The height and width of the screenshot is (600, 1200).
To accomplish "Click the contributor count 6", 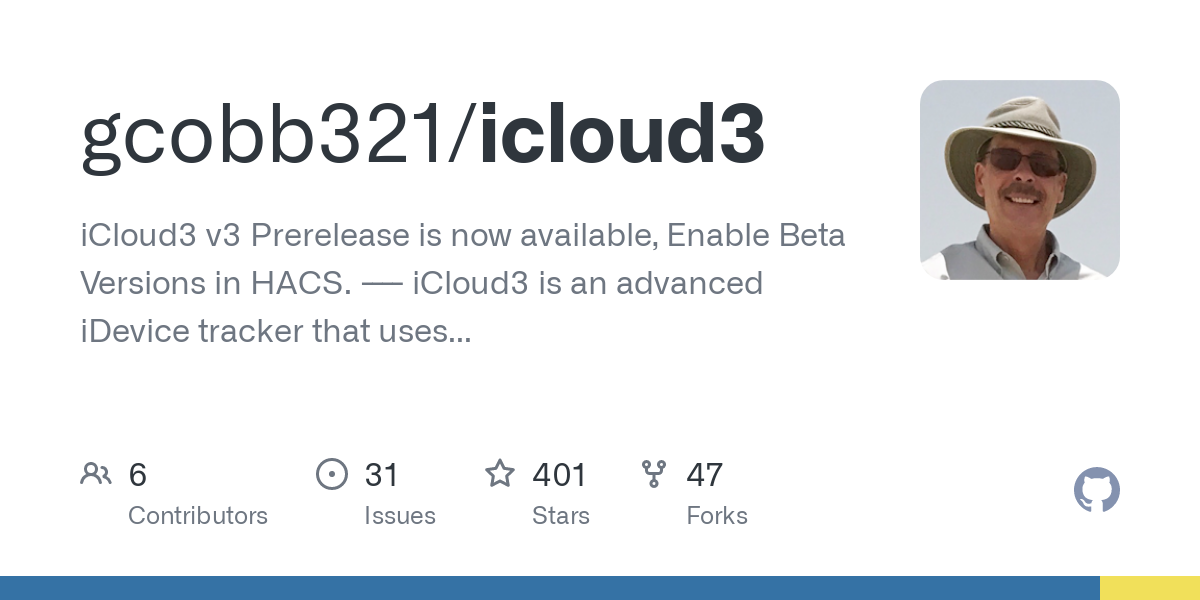I will (x=138, y=475).
